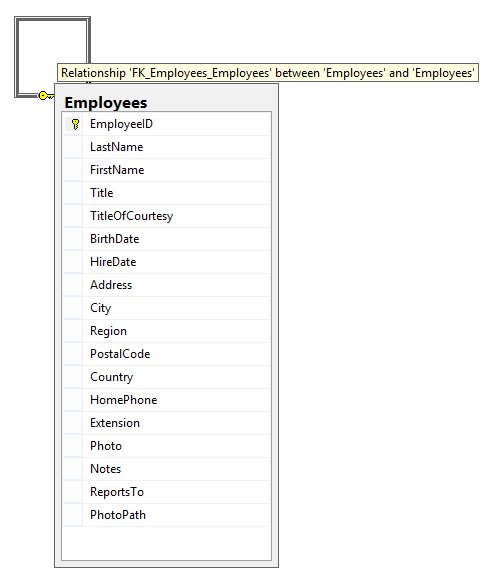Select the FirstName column row

coord(167,170)
